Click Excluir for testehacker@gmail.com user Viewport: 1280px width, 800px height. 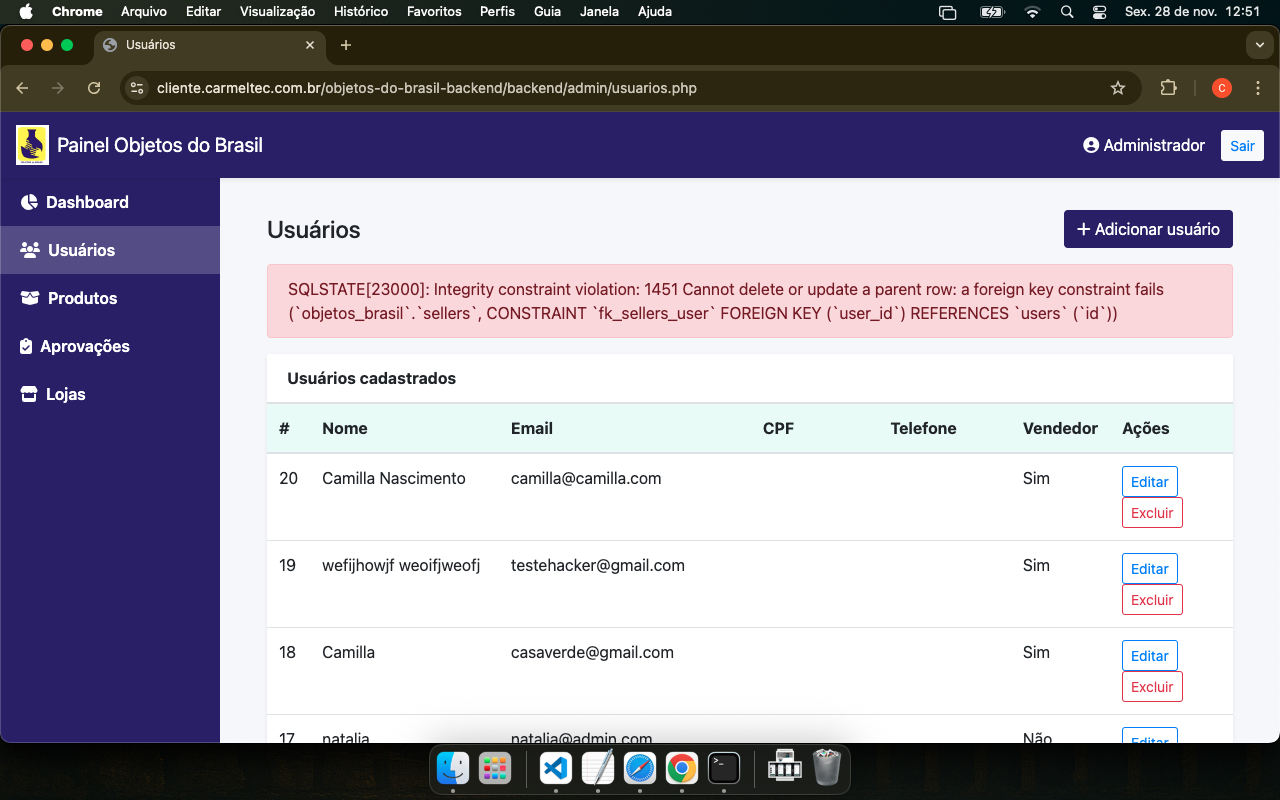(1152, 600)
